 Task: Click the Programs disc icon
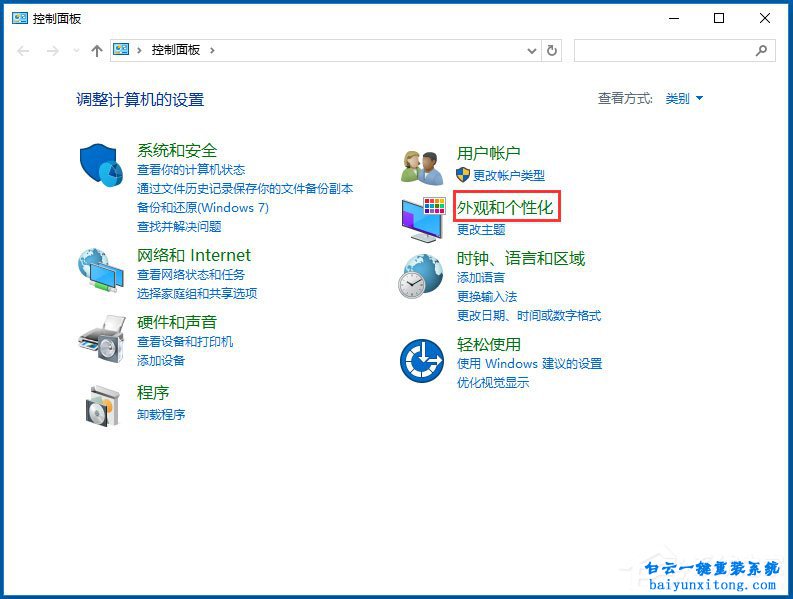point(103,406)
